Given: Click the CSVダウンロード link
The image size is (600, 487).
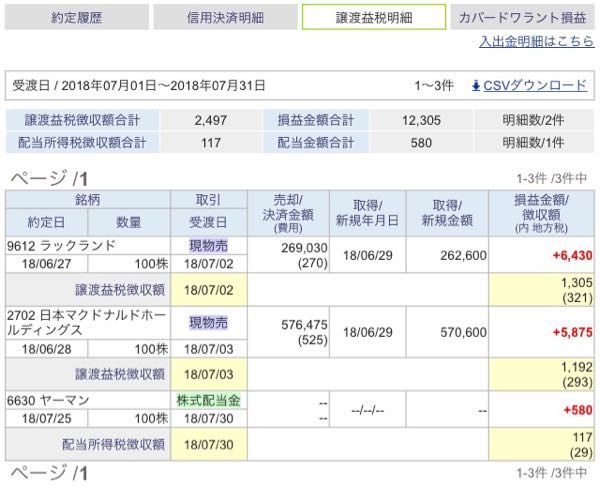Looking at the screenshot, I should (x=535, y=85).
